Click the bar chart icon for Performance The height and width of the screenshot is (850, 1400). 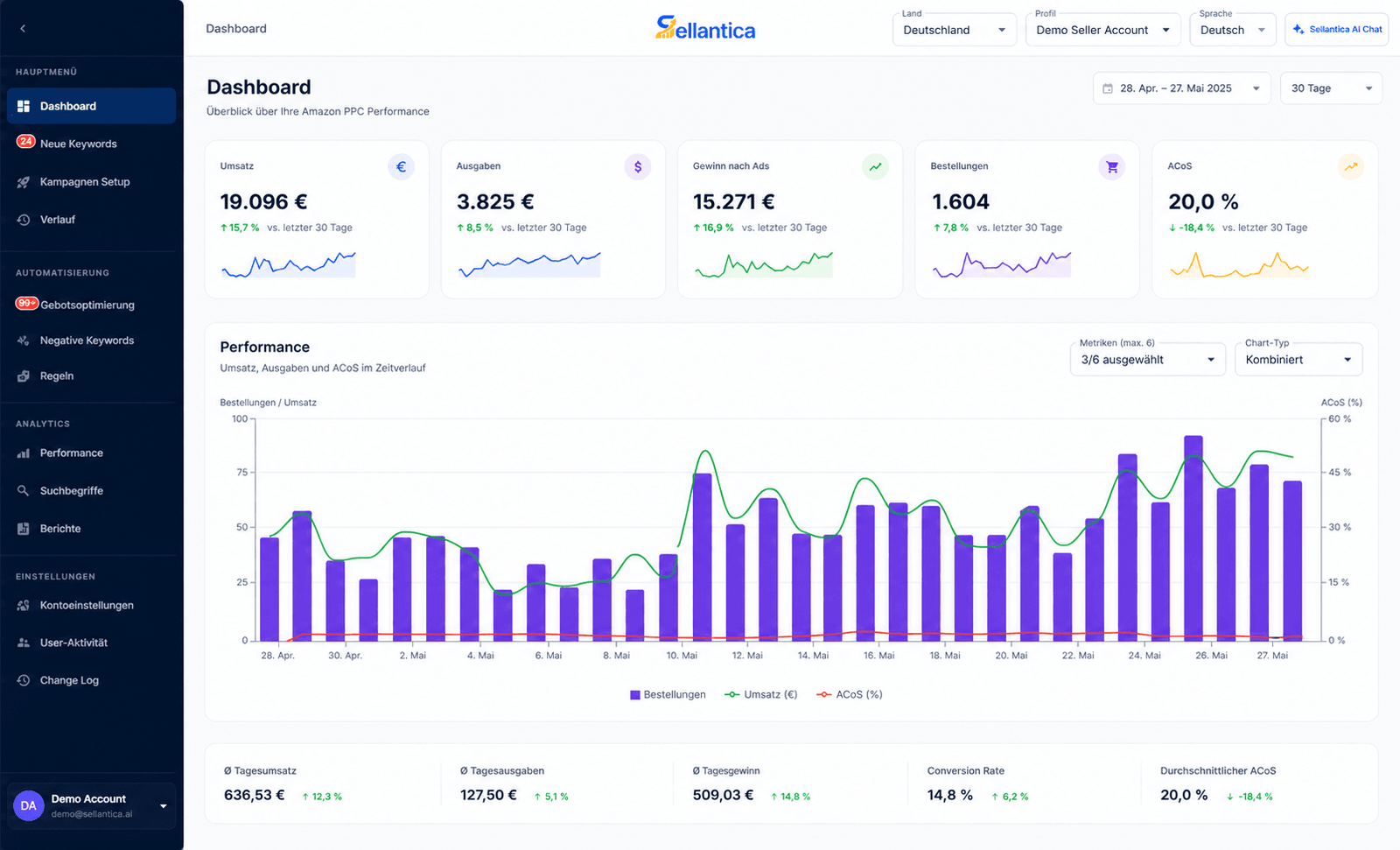click(x=24, y=453)
